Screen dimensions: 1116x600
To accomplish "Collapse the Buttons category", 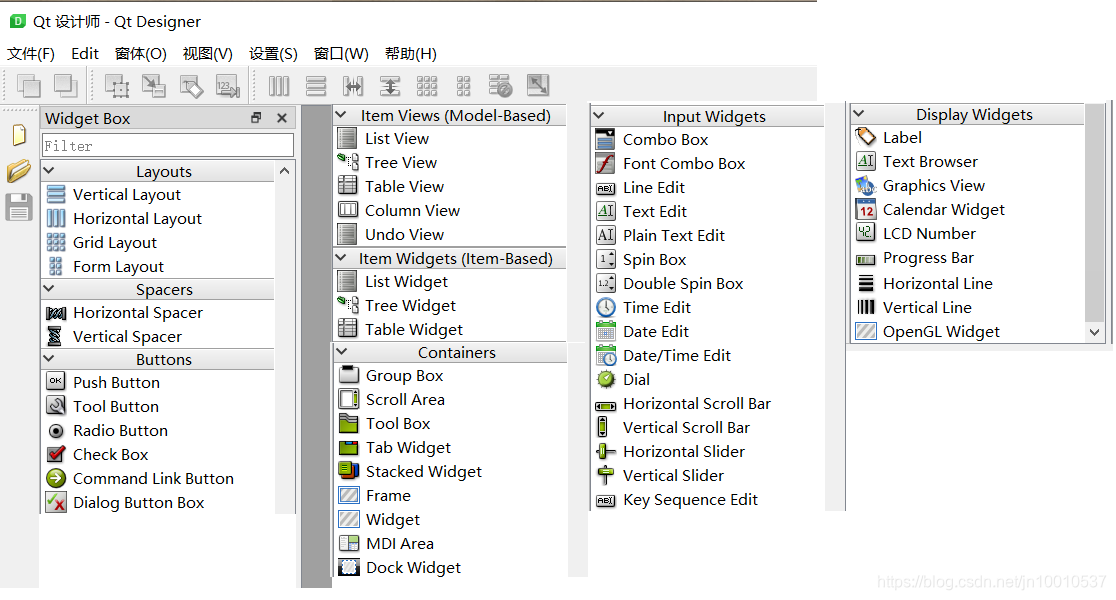I will pos(49,358).
